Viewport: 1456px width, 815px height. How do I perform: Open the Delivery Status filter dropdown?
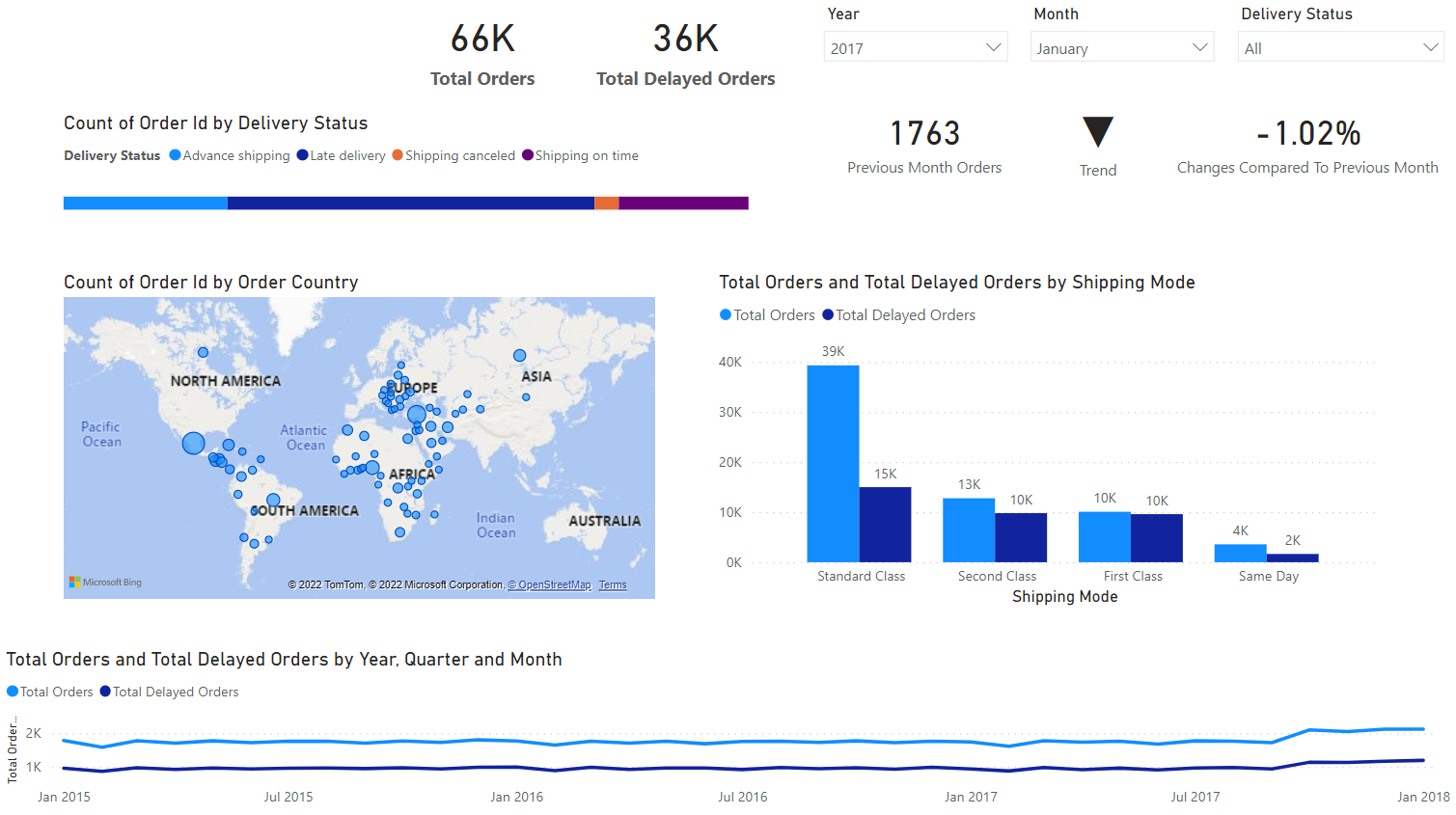tap(1340, 48)
